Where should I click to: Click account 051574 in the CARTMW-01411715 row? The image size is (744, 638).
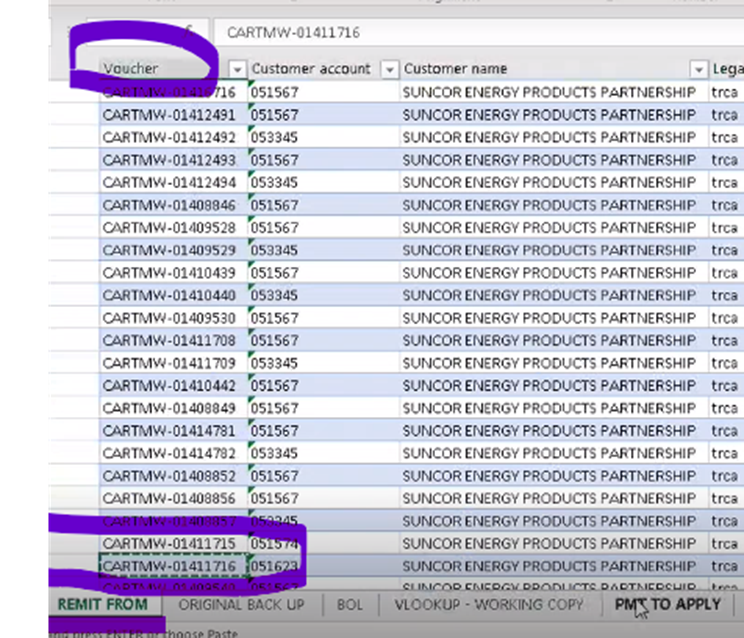[324, 543]
